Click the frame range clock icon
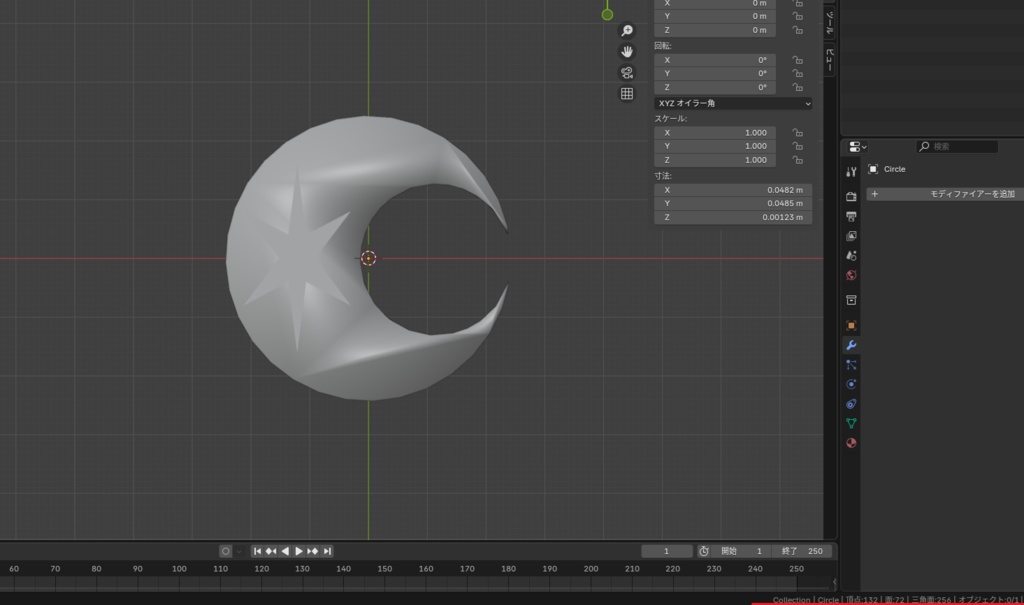1024x605 pixels. 704,551
